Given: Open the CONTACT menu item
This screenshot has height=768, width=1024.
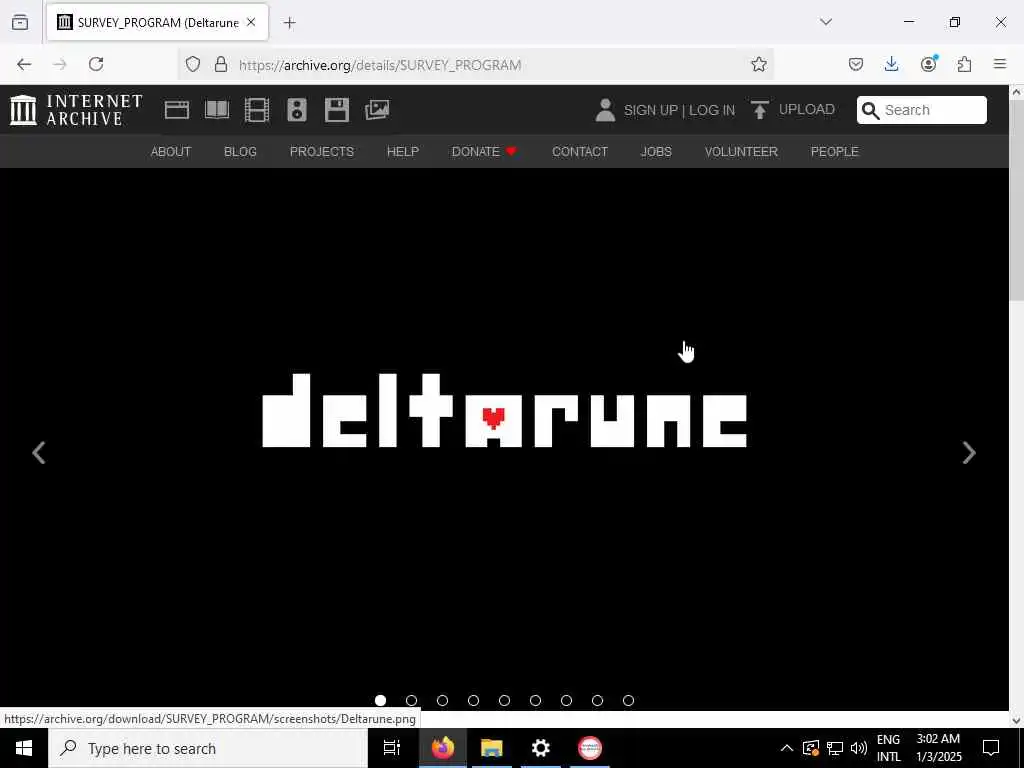Looking at the screenshot, I should [x=580, y=152].
